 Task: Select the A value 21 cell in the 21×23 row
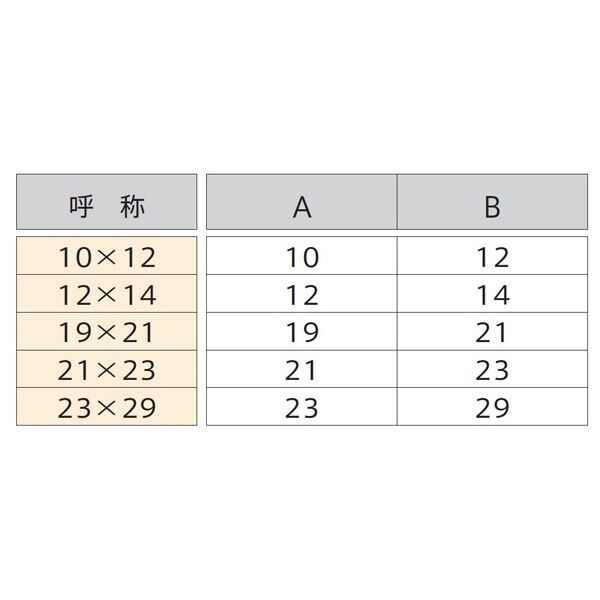click(x=302, y=369)
